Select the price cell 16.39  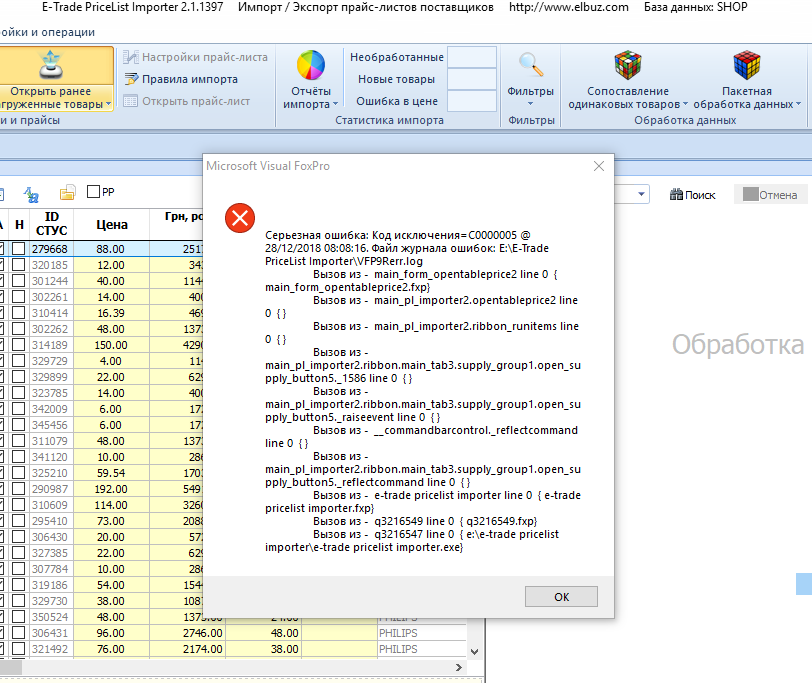pyautogui.click(x=111, y=313)
